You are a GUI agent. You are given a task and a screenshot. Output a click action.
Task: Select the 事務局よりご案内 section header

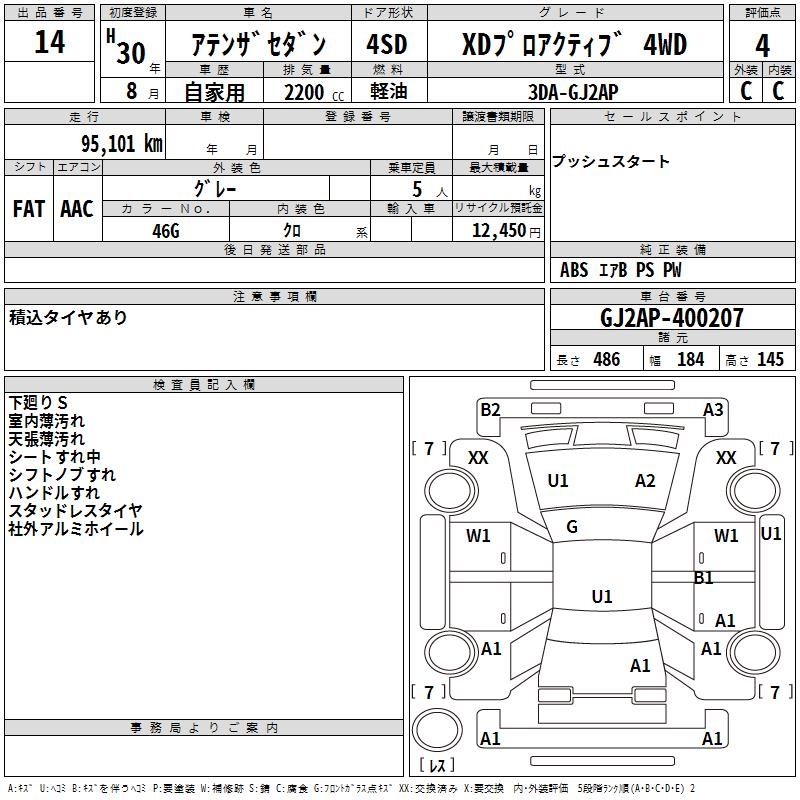point(204,728)
